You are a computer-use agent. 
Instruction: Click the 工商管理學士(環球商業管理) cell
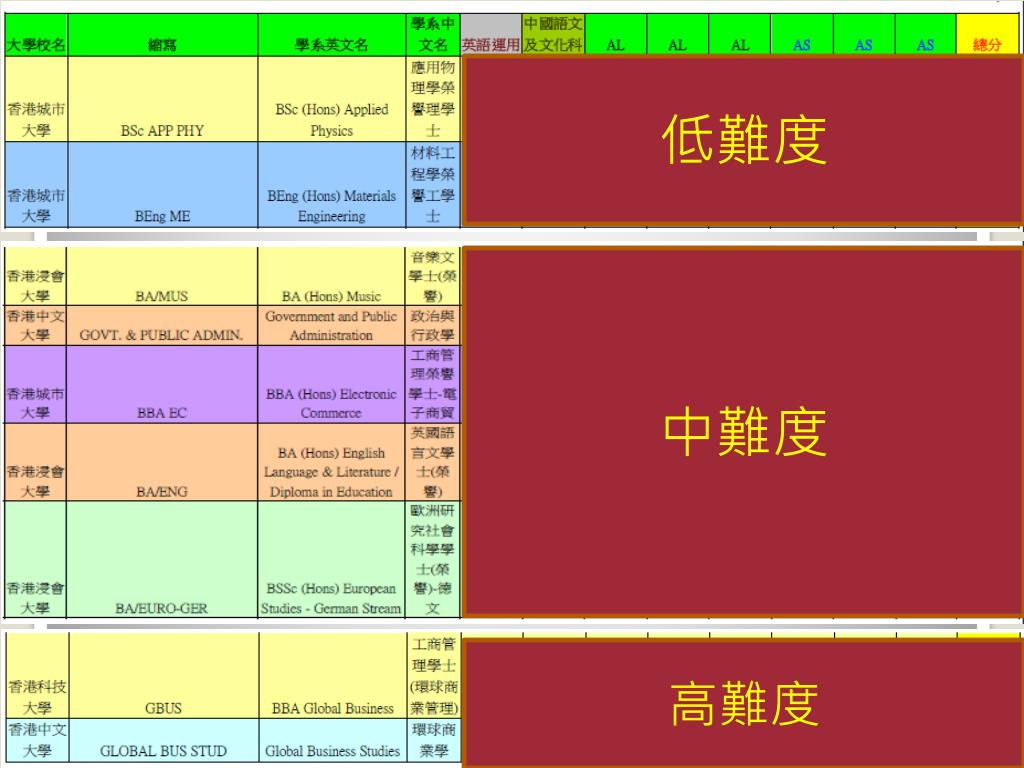[x=434, y=675]
